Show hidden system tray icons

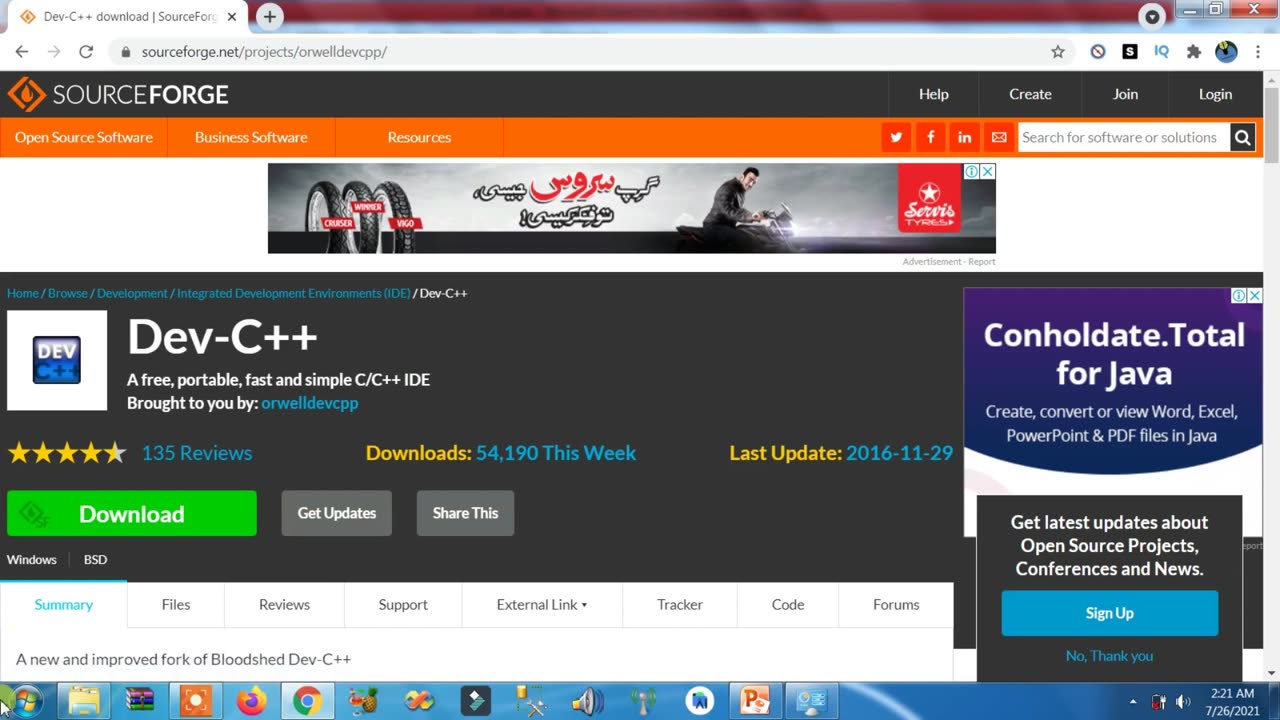click(1133, 702)
